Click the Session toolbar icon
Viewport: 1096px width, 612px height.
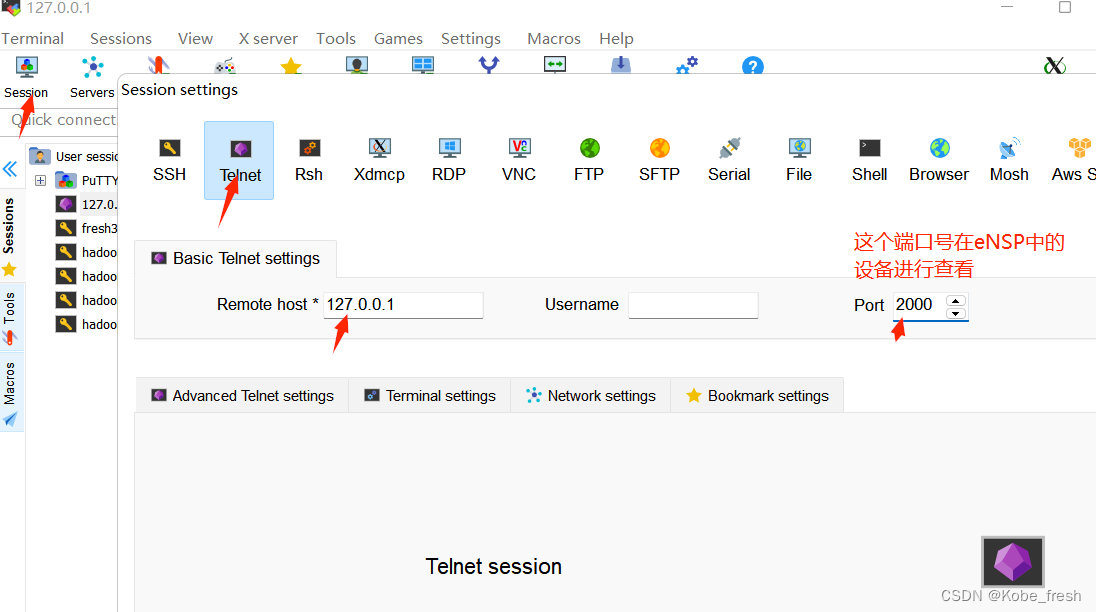[x=26, y=77]
